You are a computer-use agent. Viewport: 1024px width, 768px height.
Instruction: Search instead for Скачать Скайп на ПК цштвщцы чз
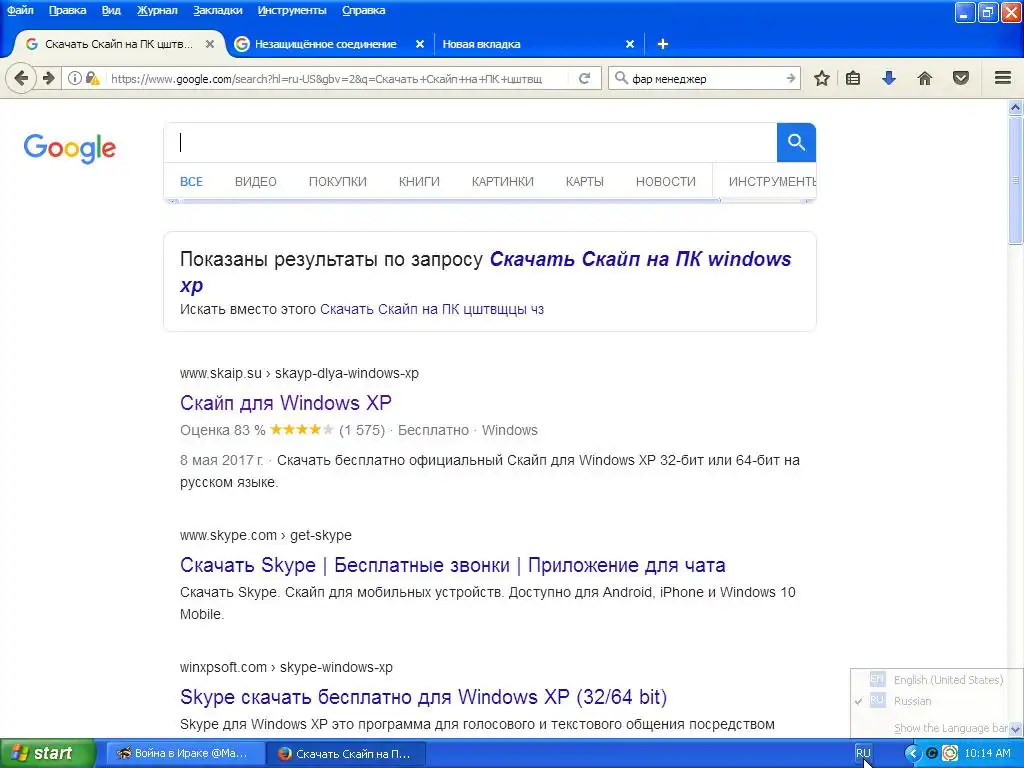tap(432, 309)
